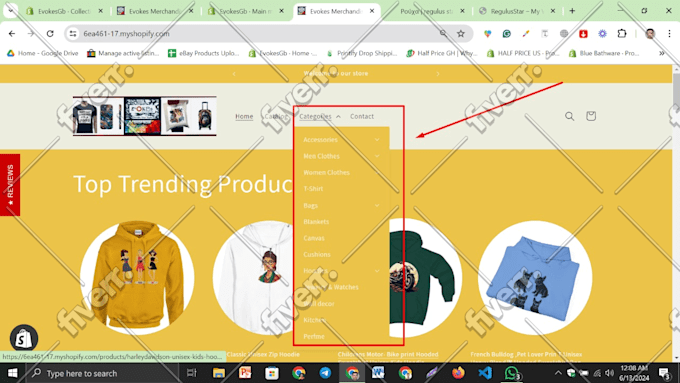Switch to the RegulusStar browser tab
680x383 pixels.
coord(517,11)
